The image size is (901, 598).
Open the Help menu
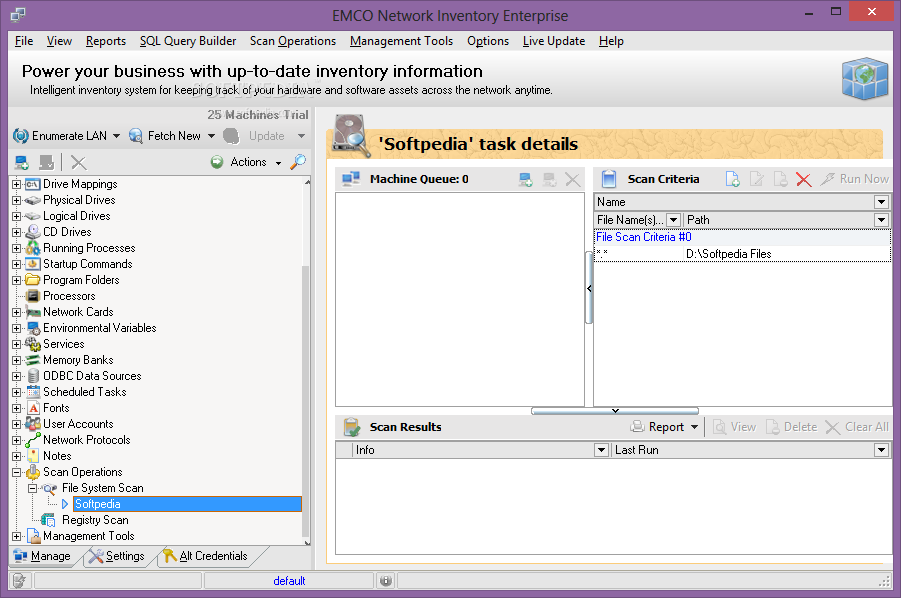click(x=611, y=41)
